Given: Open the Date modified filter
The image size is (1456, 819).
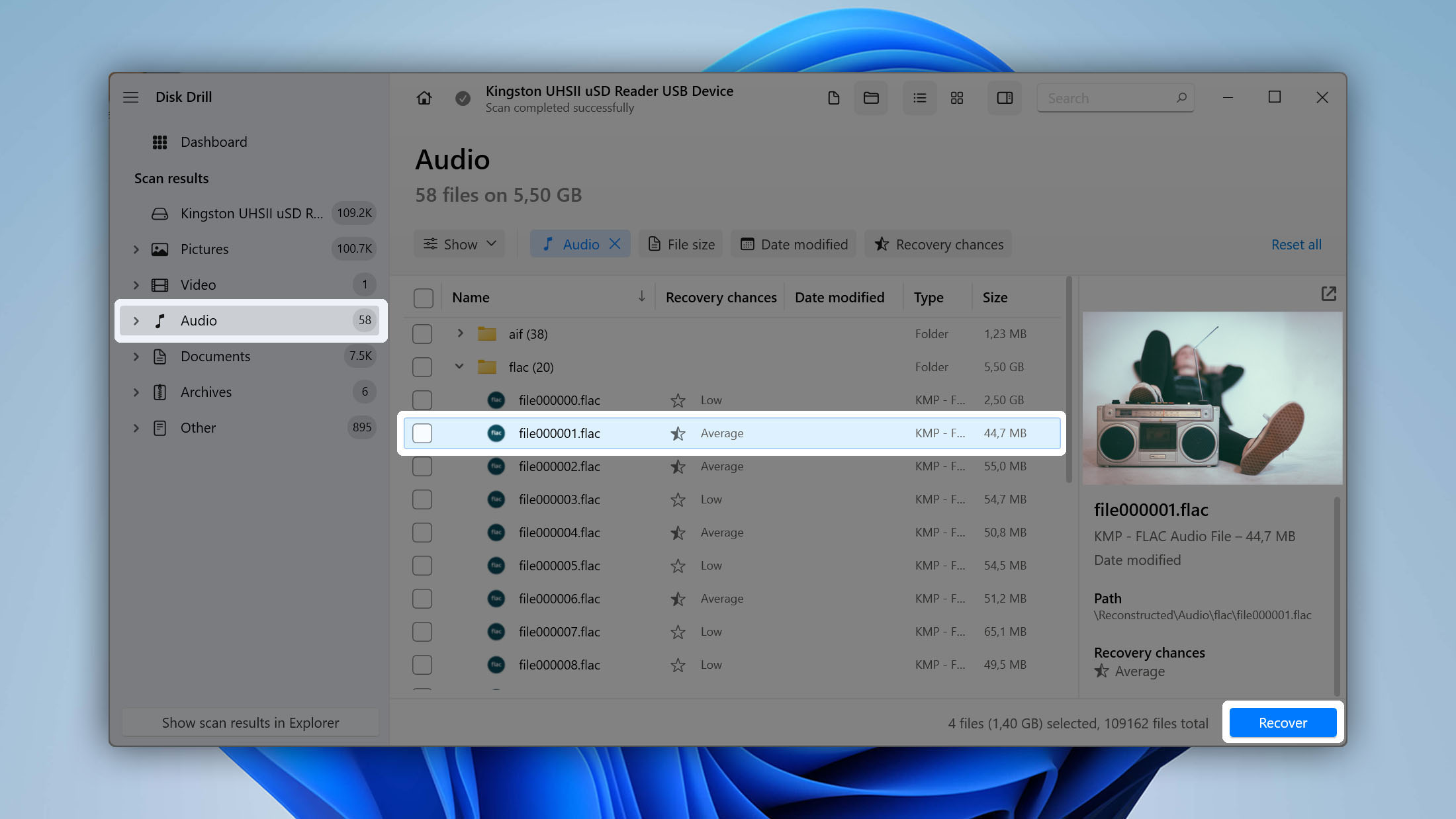Looking at the screenshot, I should (x=794, y=244).
